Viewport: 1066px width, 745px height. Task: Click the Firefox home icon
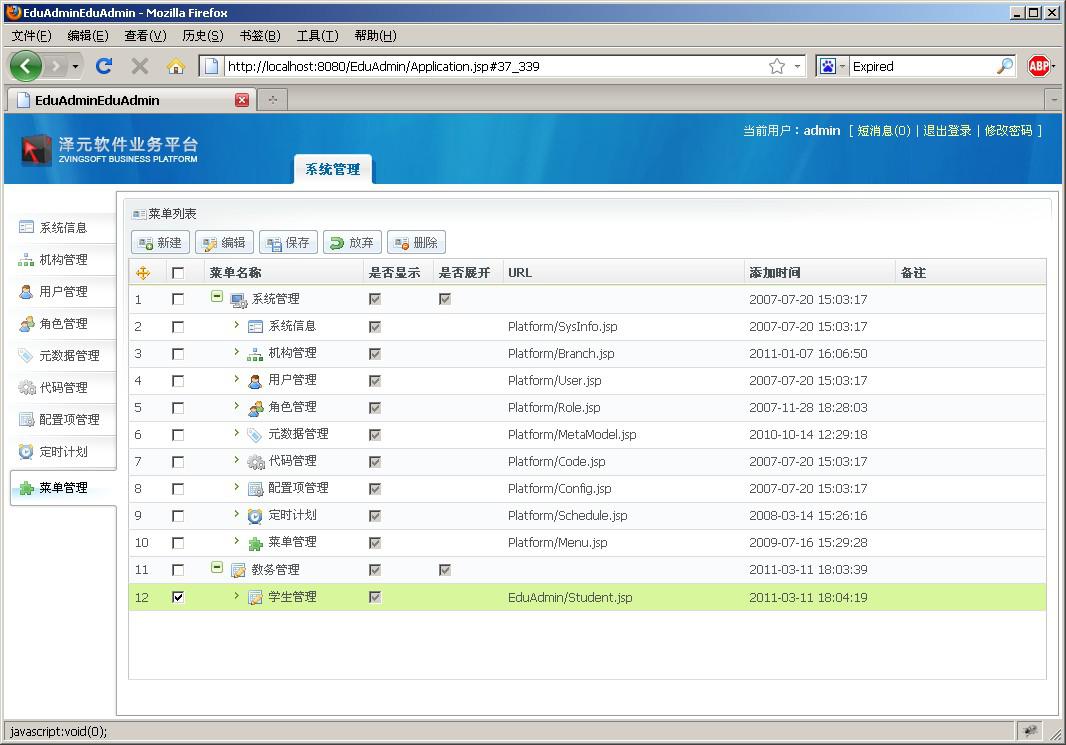(x=175, y=66)
